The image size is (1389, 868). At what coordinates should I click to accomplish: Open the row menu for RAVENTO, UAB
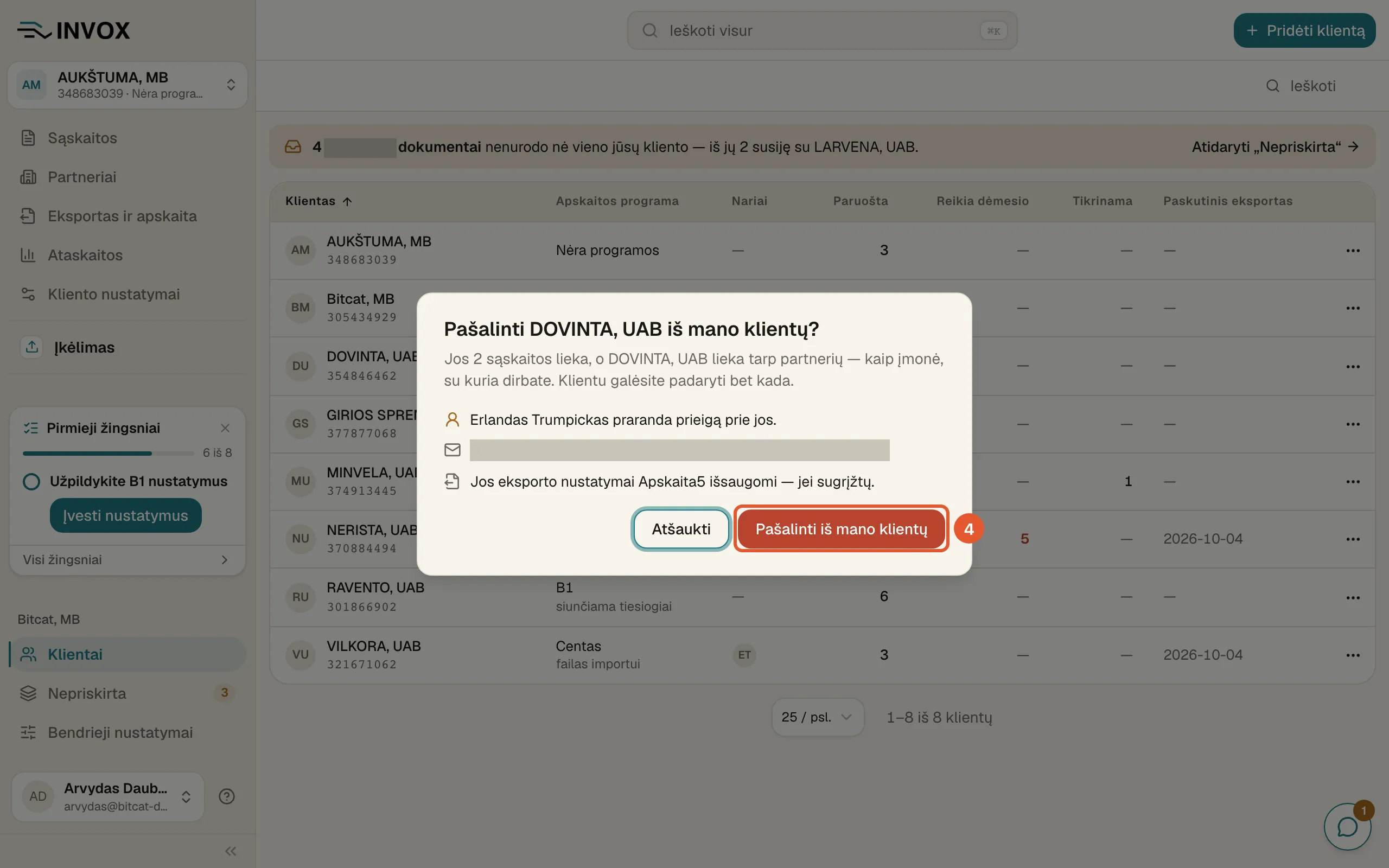click(x=1353, y=597)
